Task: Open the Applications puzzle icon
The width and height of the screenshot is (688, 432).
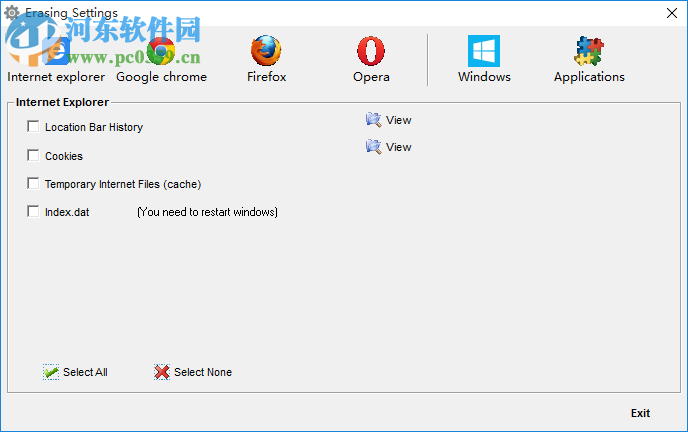Action: point(589,51)
